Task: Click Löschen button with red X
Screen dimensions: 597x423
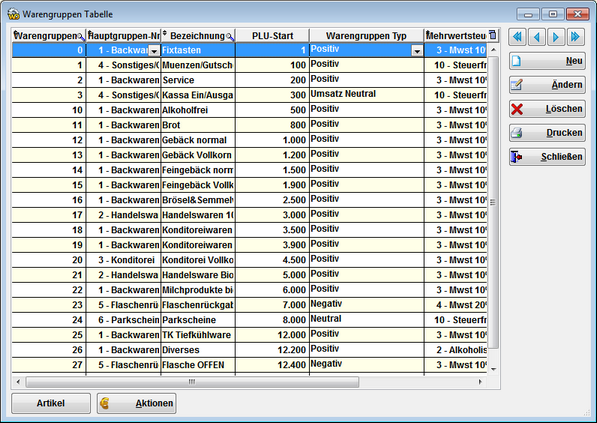Action: point(547,109)
